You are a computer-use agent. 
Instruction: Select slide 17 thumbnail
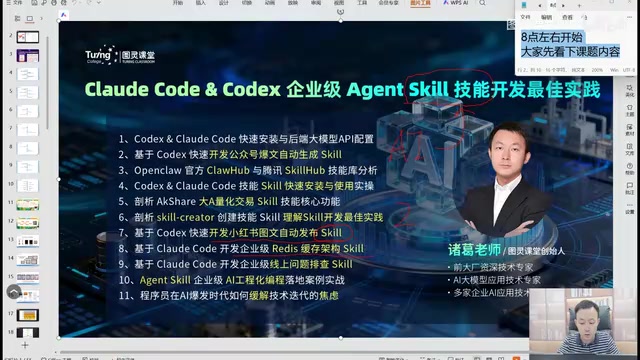tap(28, 315)
